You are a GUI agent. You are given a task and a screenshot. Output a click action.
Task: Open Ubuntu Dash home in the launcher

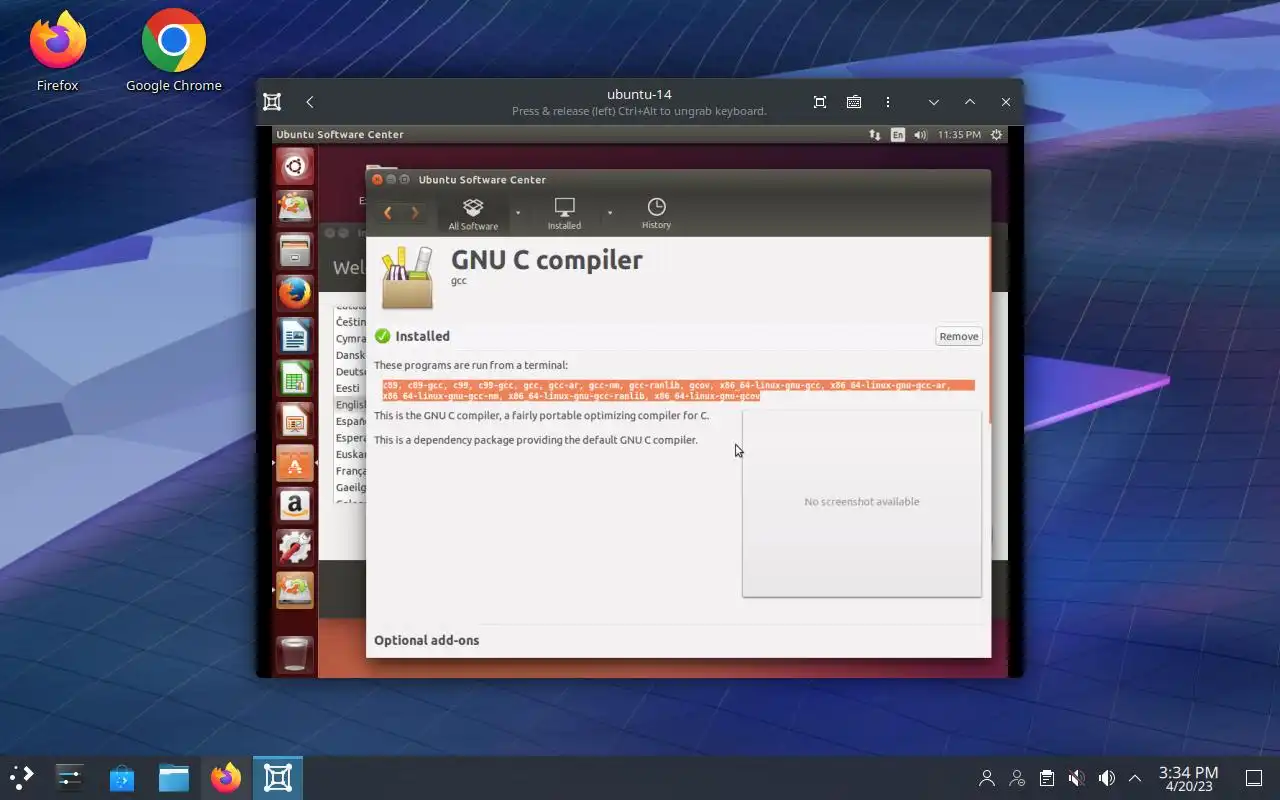tap(295, 166)
